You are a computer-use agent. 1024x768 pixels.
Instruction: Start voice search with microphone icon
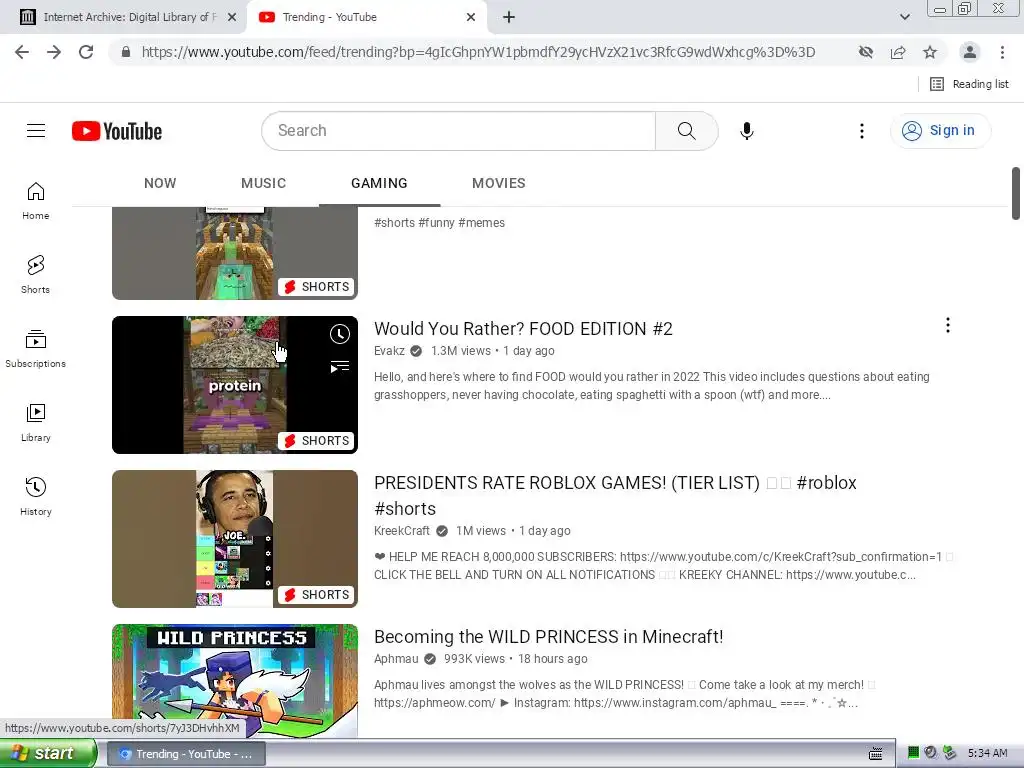(x=746, y=131)
